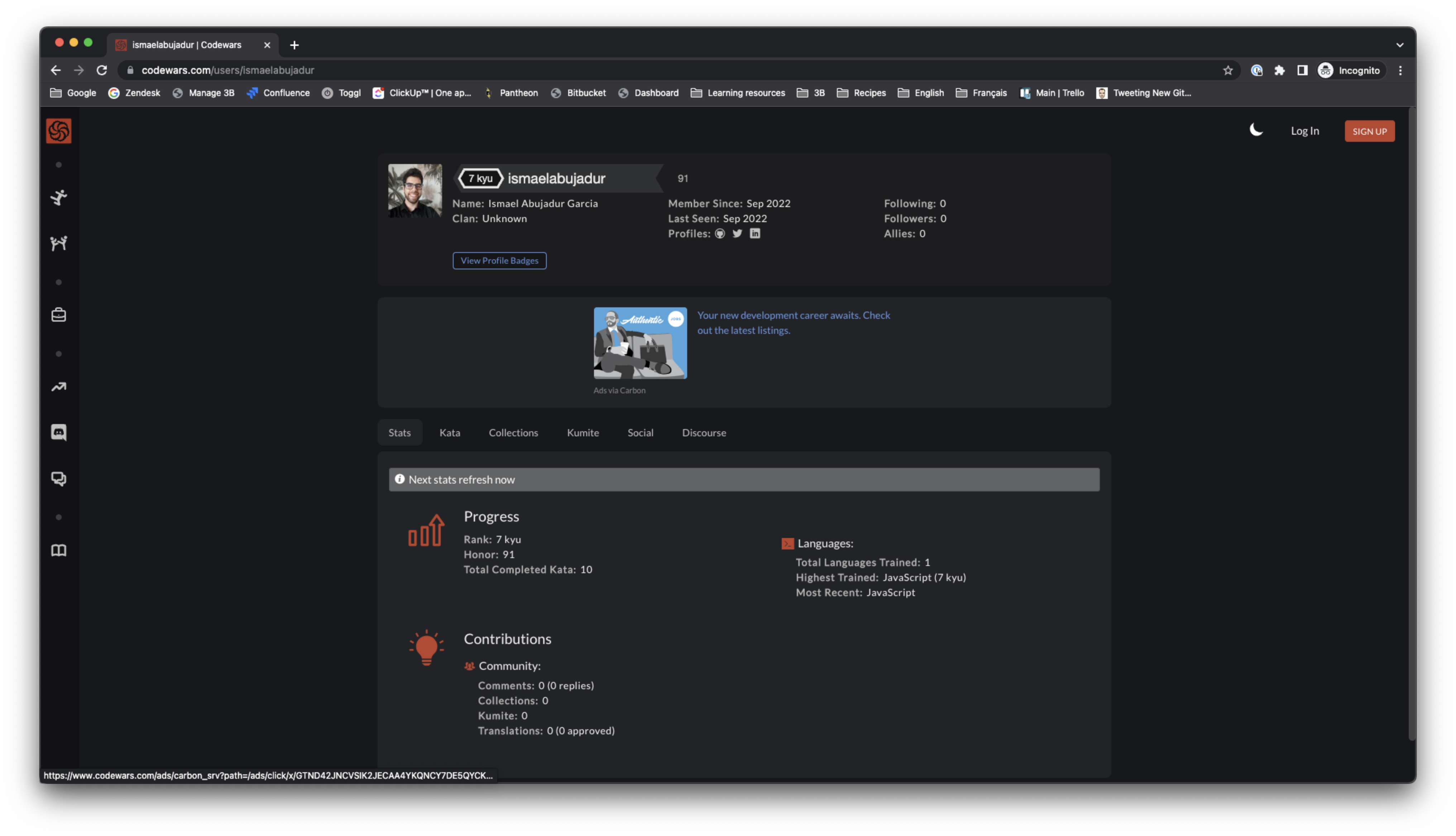Open the Manage 3B bookmark

click(203, 93)
